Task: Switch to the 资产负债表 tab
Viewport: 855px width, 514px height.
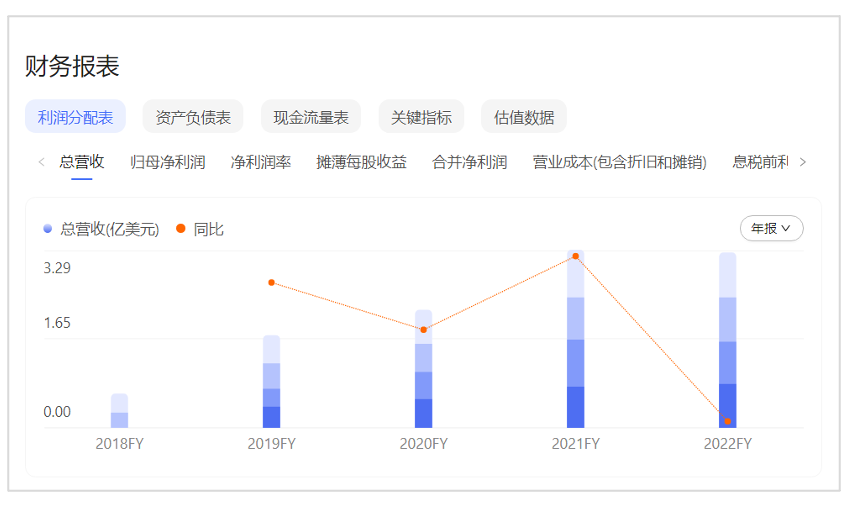Action: (x=193, y=117)
